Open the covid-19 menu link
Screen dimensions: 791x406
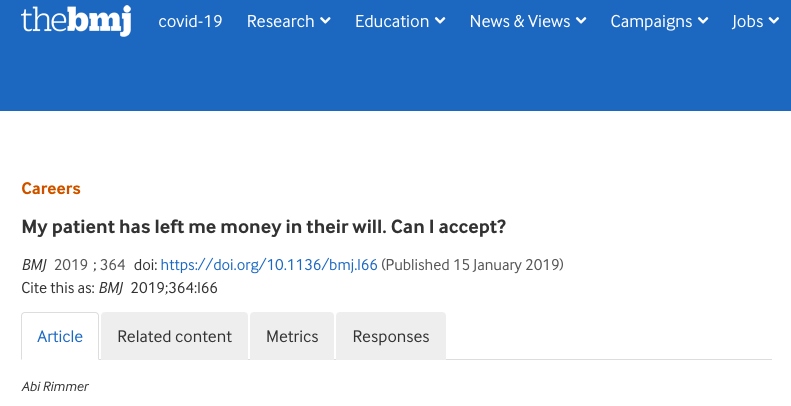[x=190, y=21]
